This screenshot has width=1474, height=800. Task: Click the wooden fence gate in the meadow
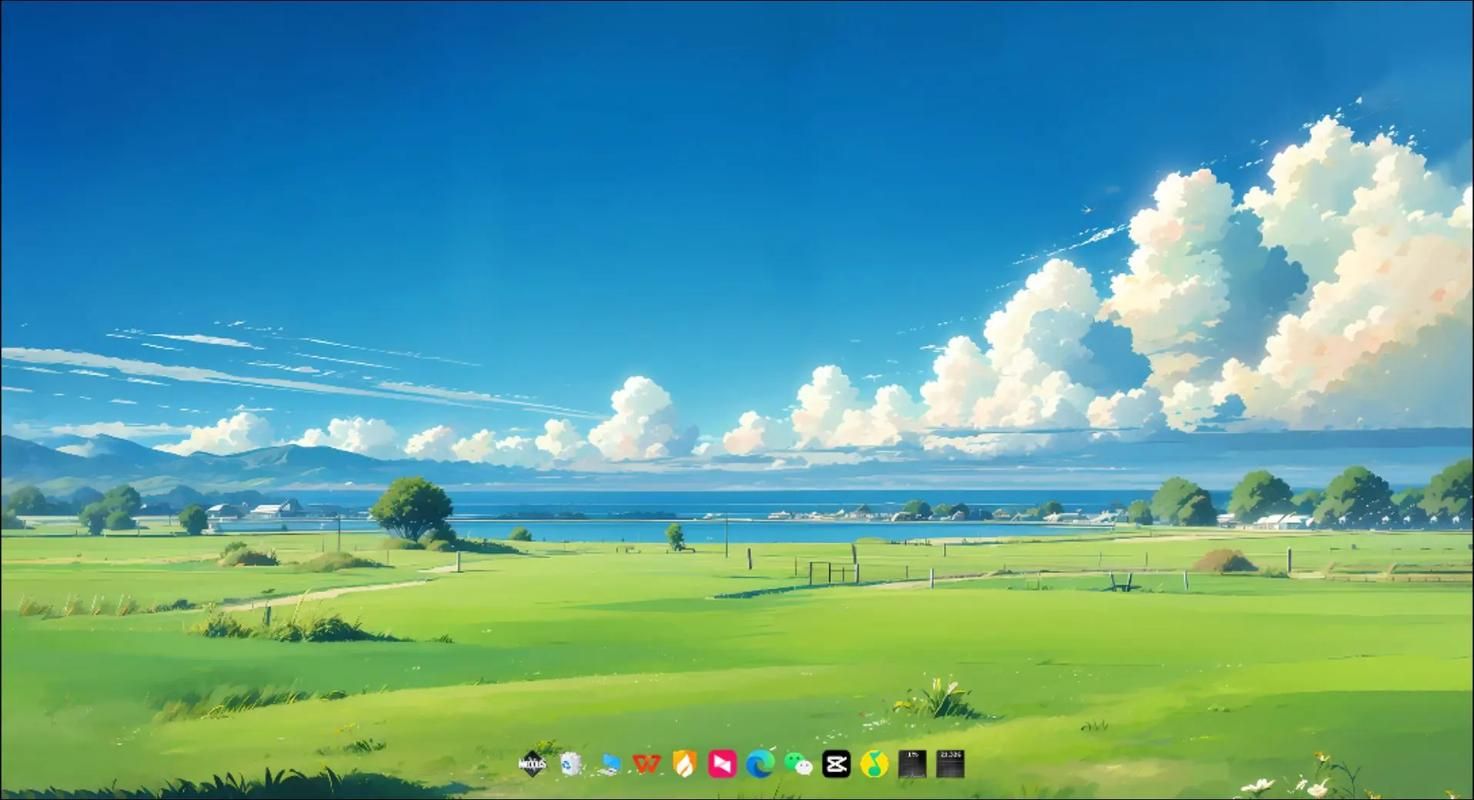833,572
